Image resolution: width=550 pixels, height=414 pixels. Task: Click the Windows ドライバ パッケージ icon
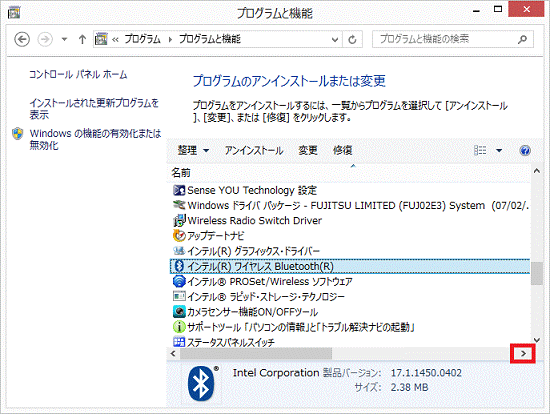tap(179, 205)
